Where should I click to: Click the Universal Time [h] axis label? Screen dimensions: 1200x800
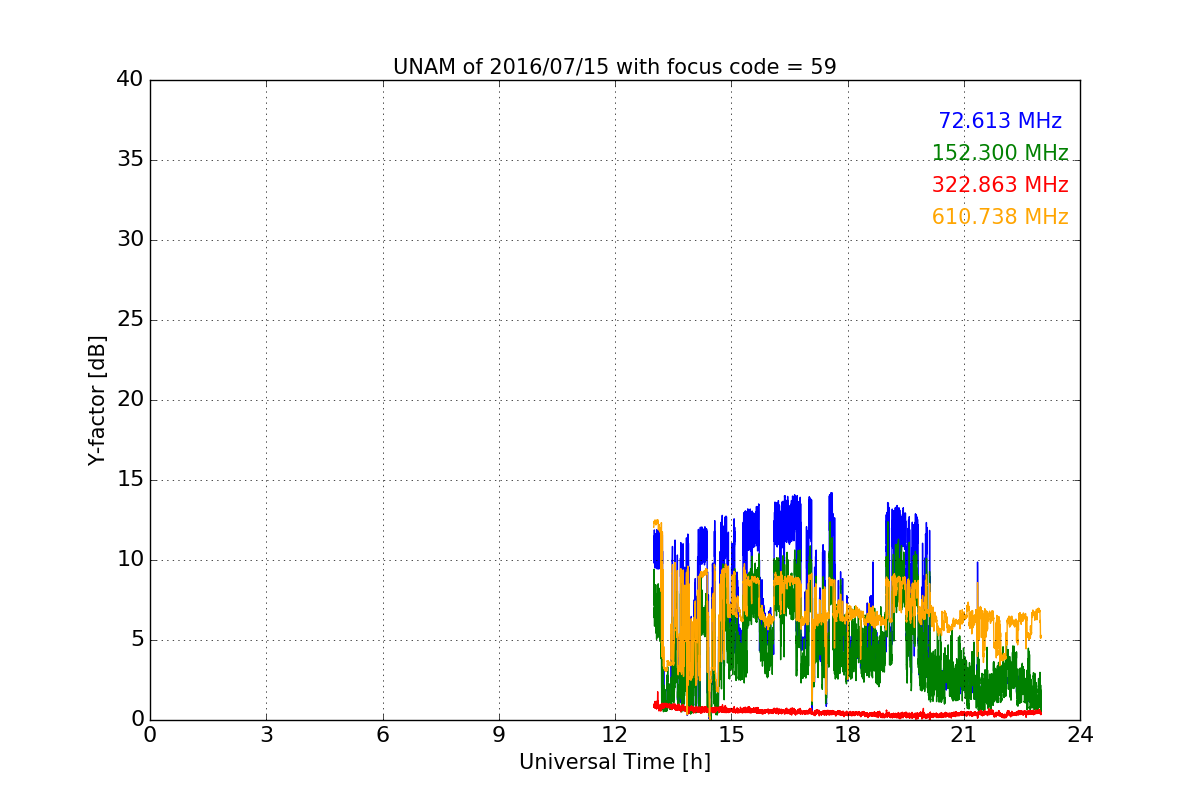pyautogui.click(x=614, y=762)
